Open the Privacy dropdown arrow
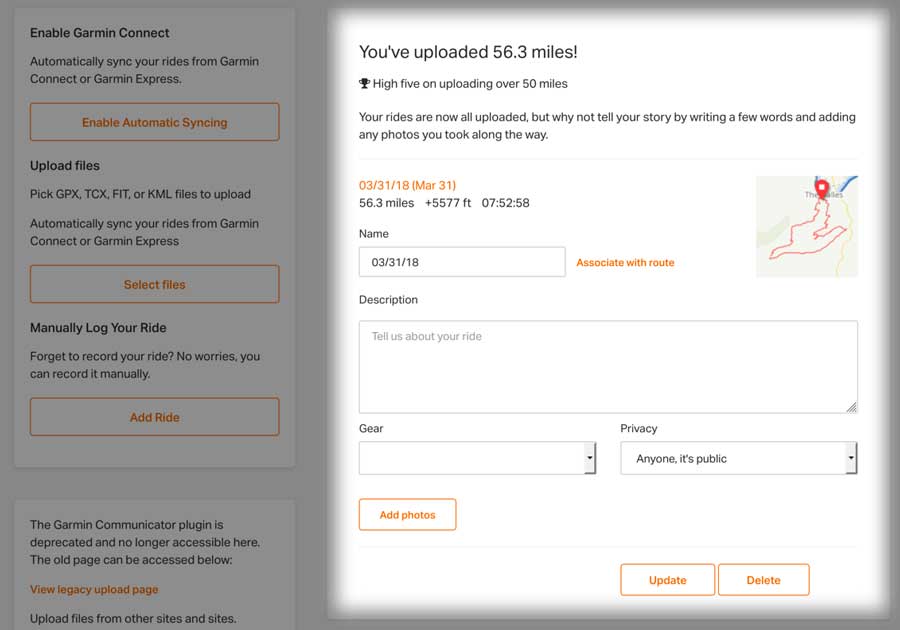This screenshot has width=900, height=630. pyautogui.click(x=851, y=458)
